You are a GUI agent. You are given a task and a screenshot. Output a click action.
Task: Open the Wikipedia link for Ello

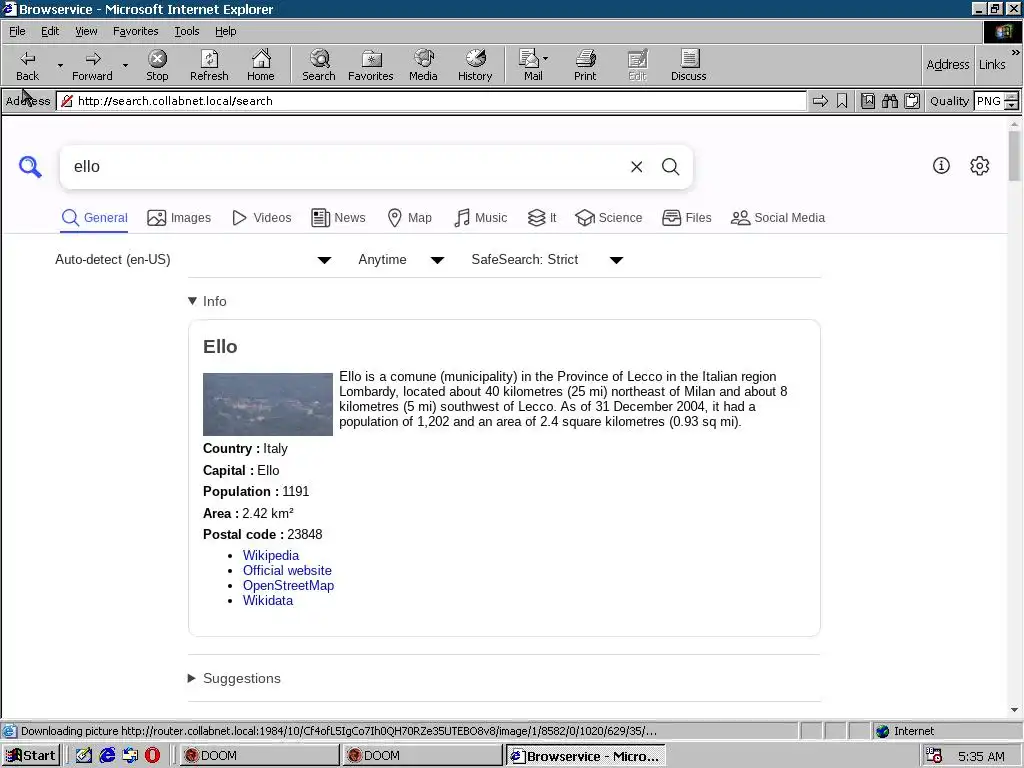(271, 555)
